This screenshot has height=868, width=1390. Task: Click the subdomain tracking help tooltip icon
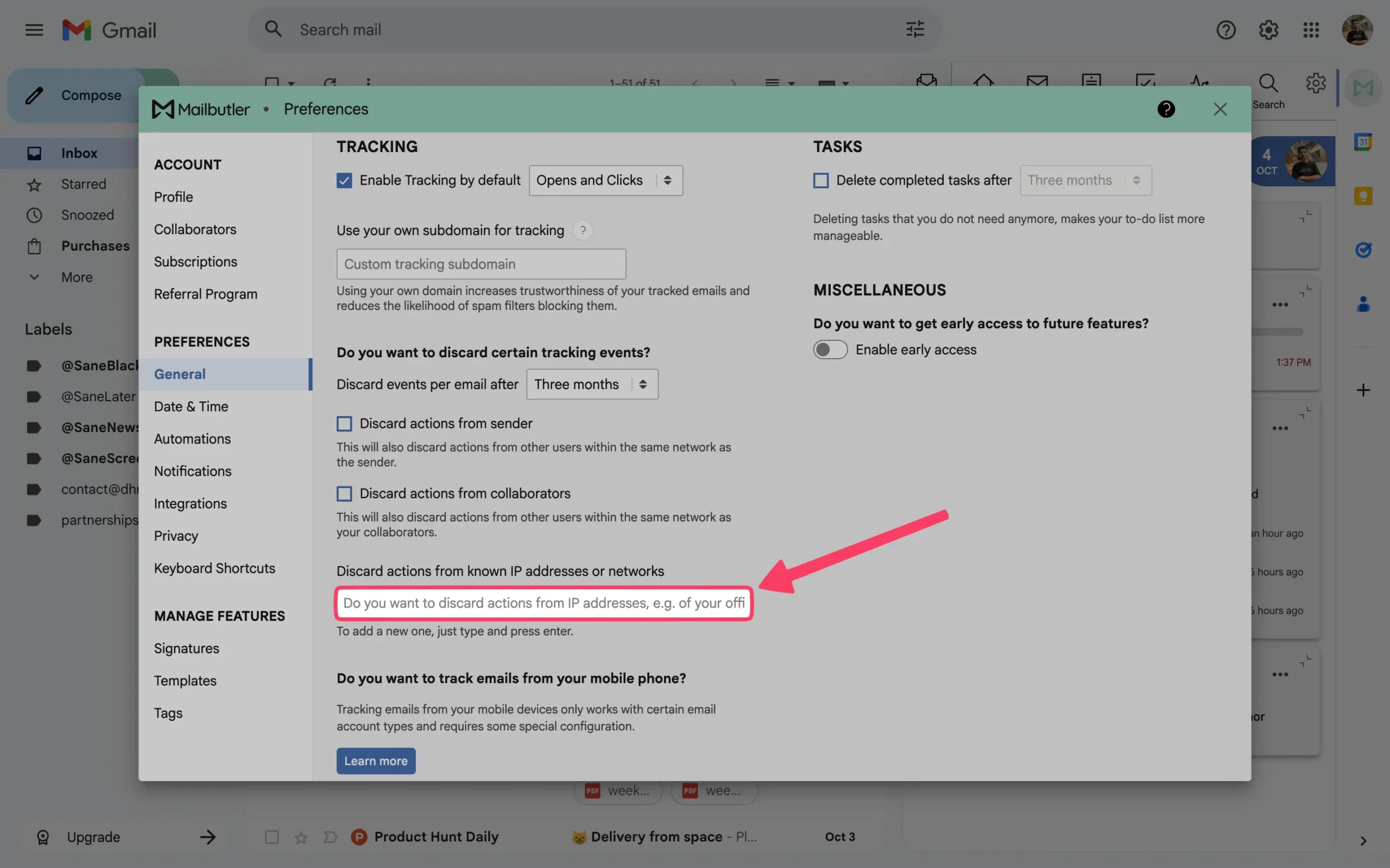[583, 230]
